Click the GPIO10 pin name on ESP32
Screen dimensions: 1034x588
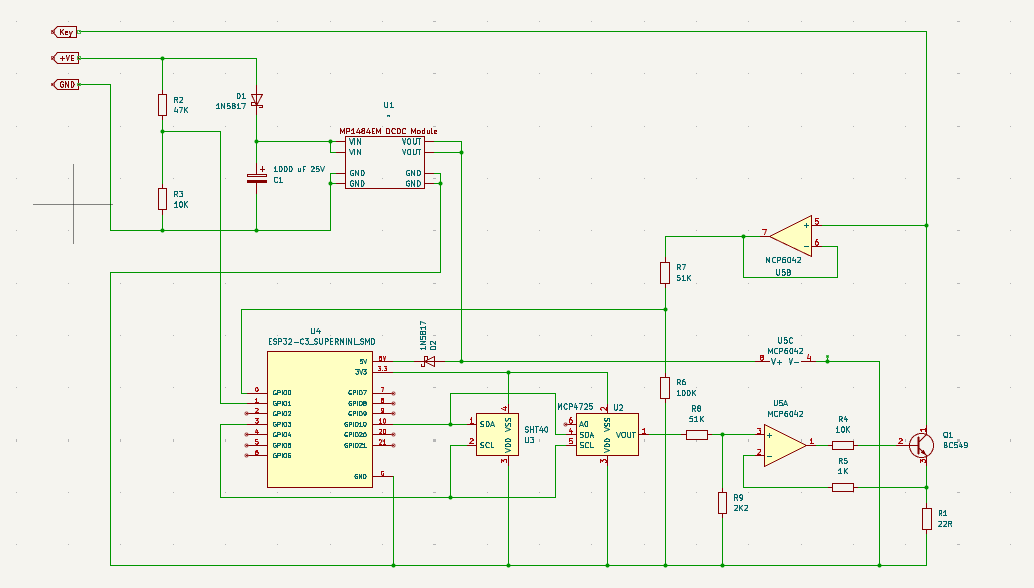[355, 425]
